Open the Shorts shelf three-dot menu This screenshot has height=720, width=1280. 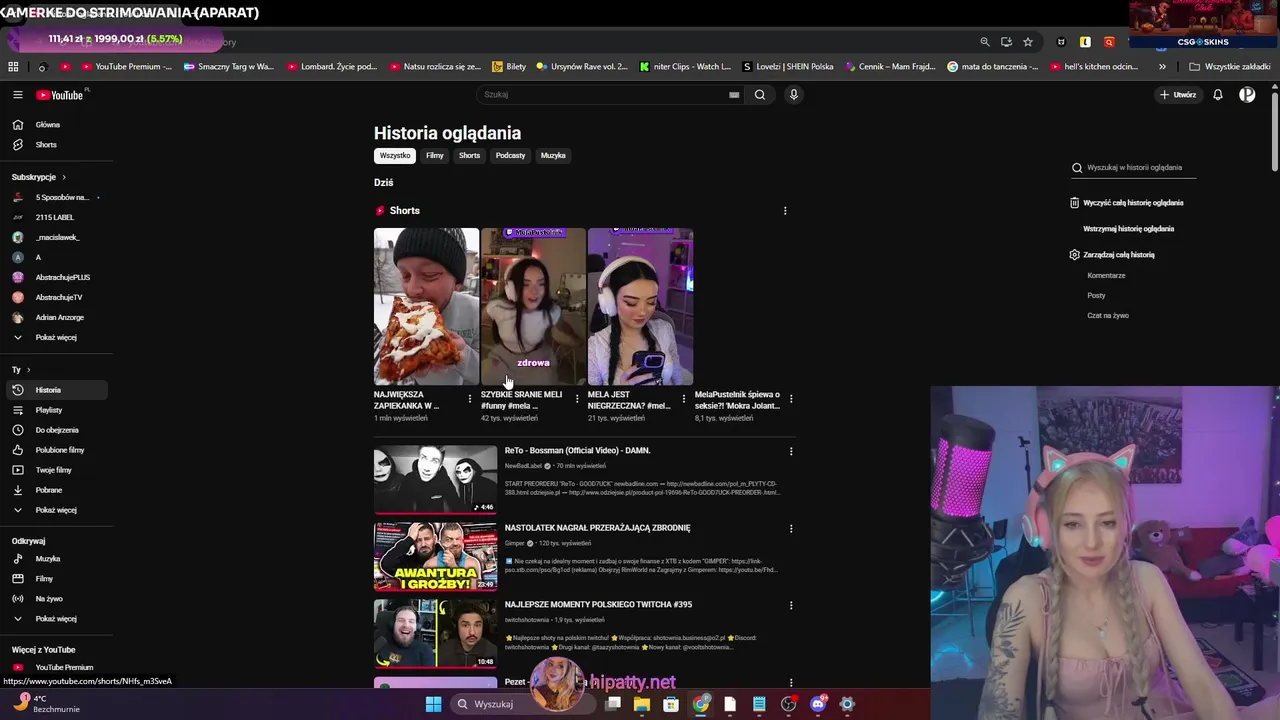(x=785, y=211)
